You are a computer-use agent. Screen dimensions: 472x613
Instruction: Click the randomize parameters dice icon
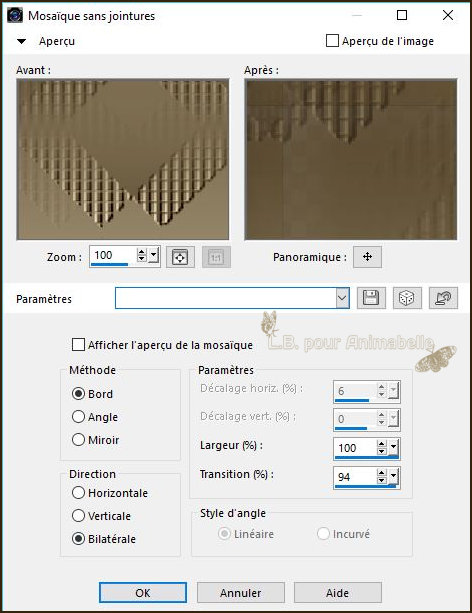point(407,298)
